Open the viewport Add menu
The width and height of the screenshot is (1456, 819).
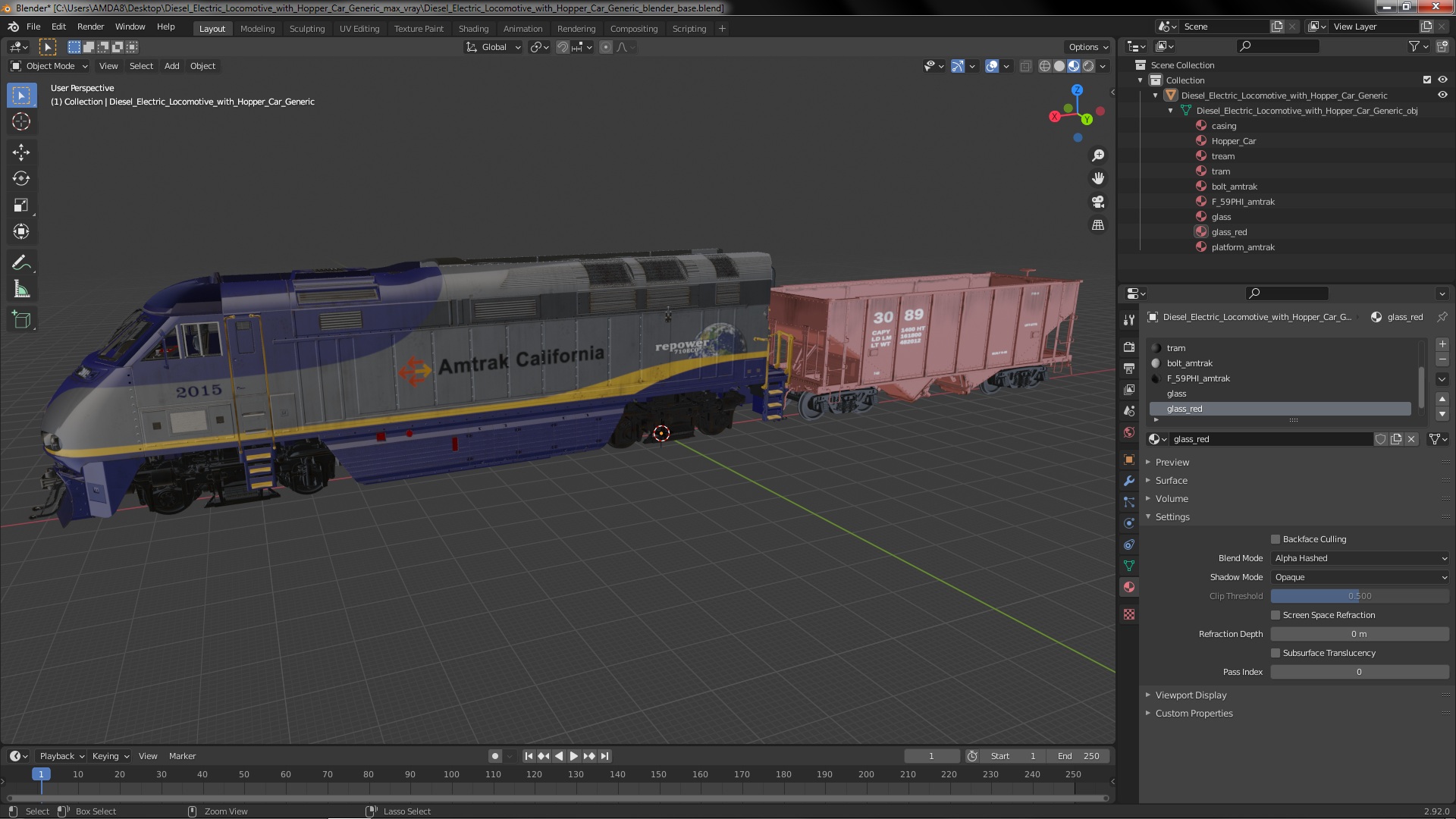tap(172, 66)
